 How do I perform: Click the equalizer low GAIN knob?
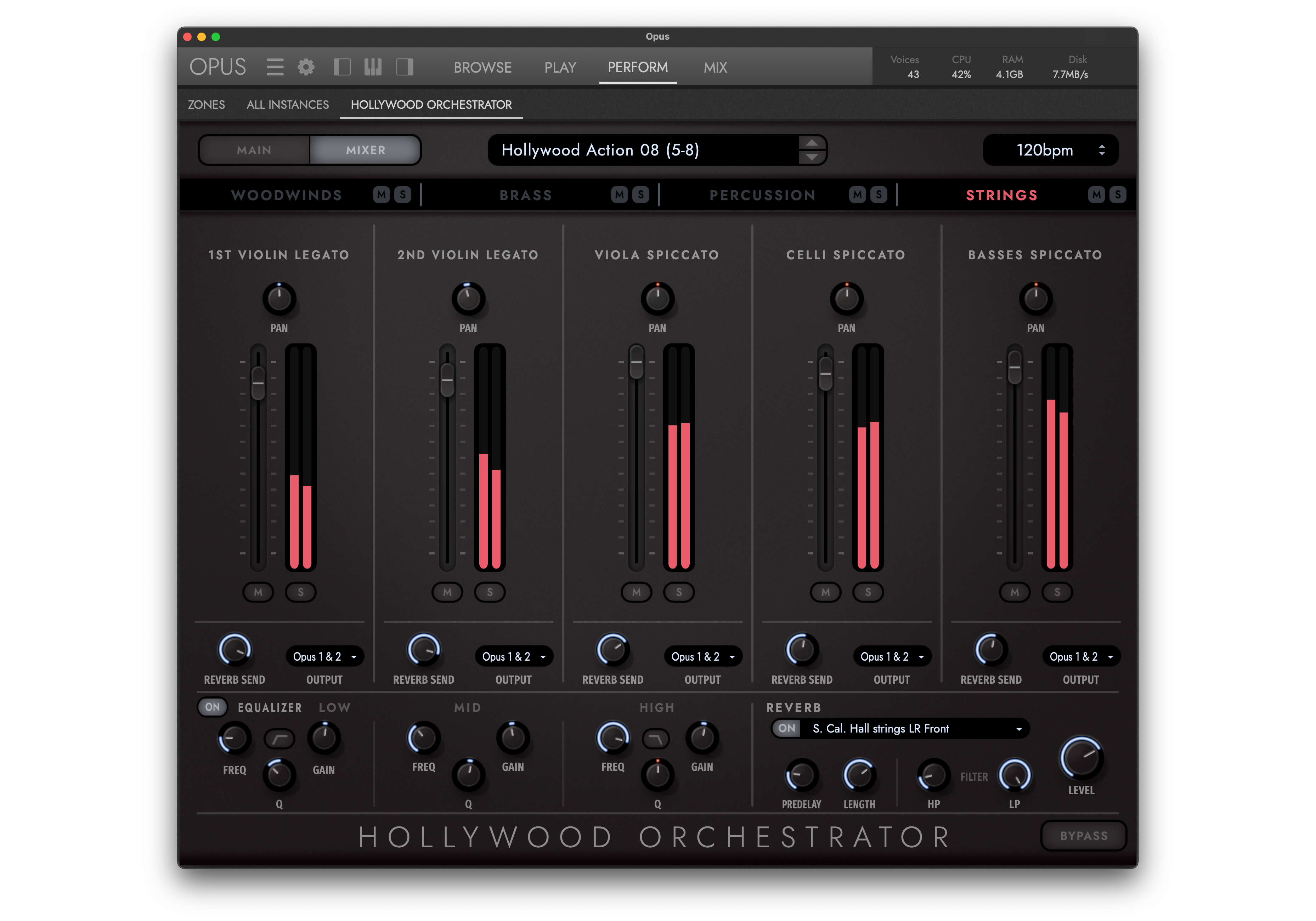click(x=324, y=738)
